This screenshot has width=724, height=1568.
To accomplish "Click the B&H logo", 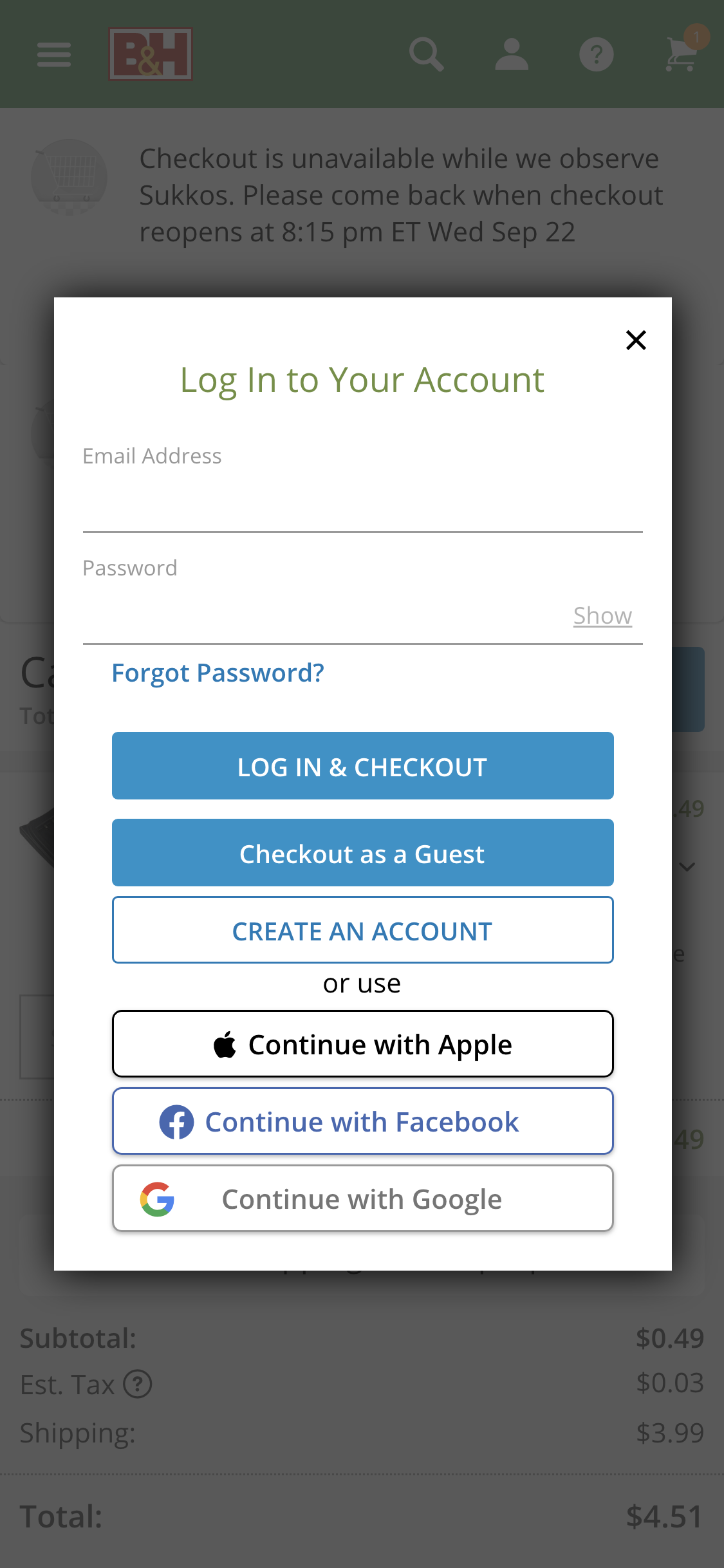I will [151, 54].
